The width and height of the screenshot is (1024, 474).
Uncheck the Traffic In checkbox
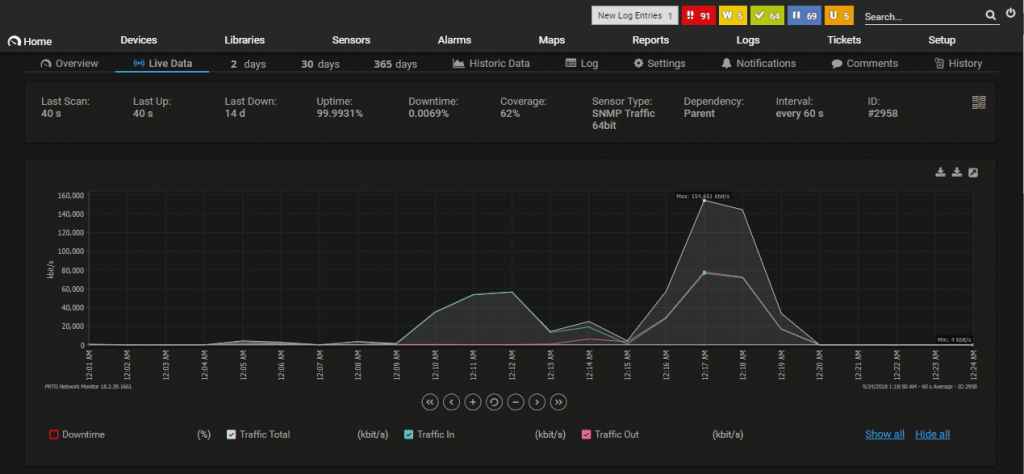point(409,435)
